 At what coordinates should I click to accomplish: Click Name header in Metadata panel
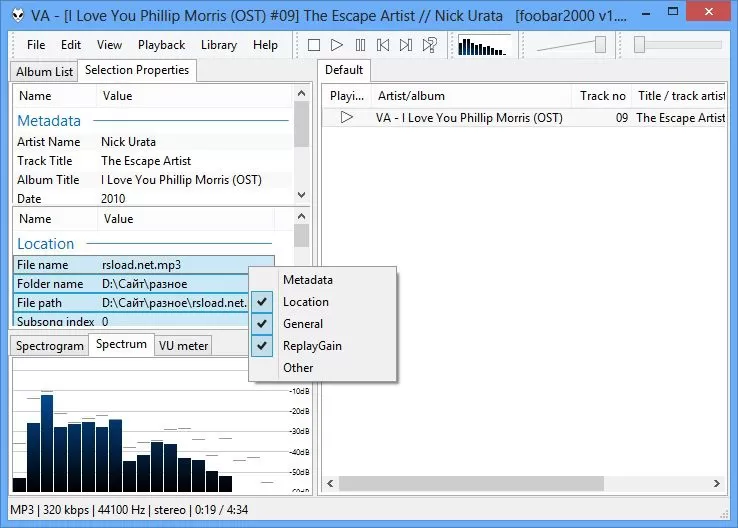coord(55,96)
